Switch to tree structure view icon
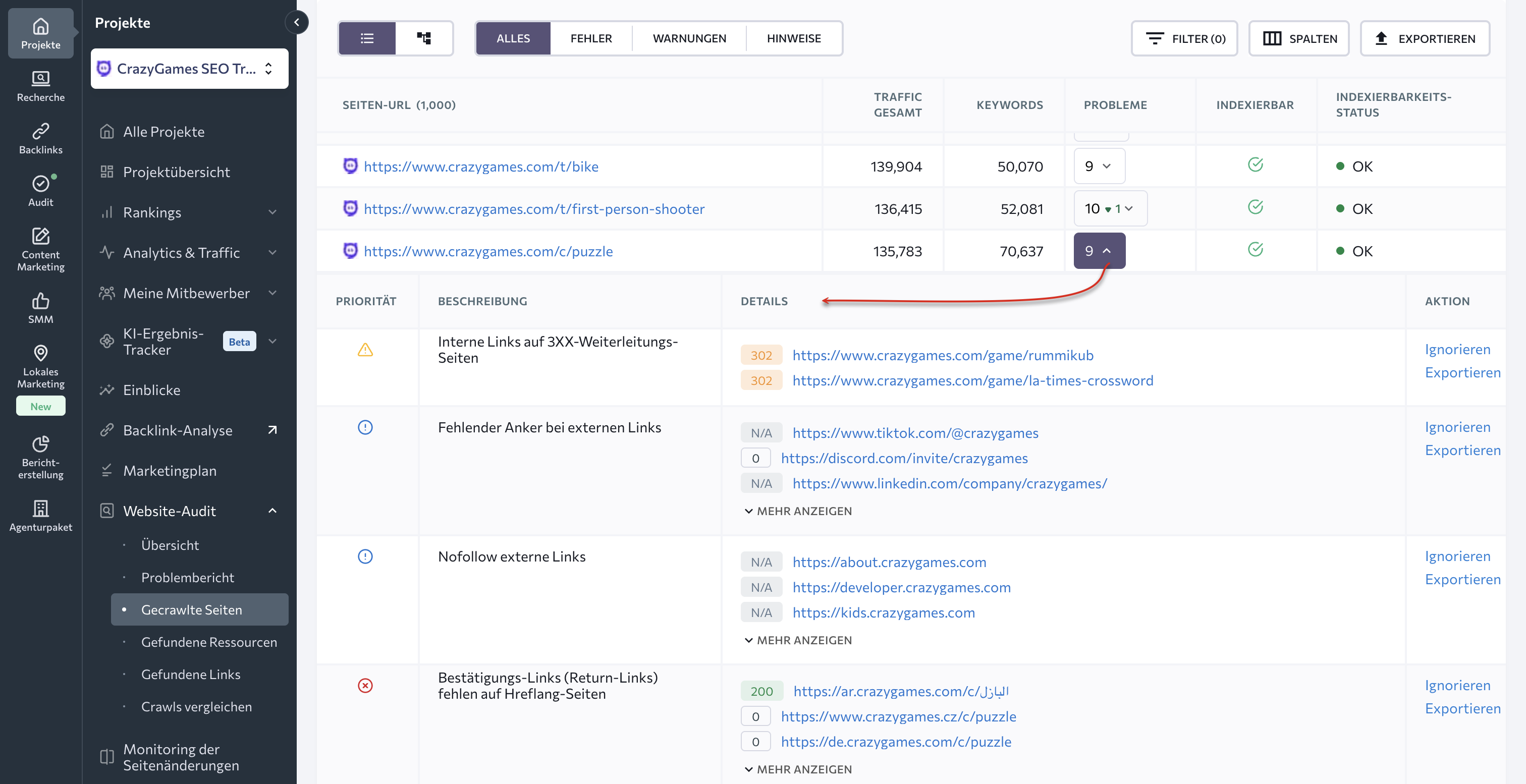Image resolution: width=1526 pixels, height=784 pixels. pos(423,38)
